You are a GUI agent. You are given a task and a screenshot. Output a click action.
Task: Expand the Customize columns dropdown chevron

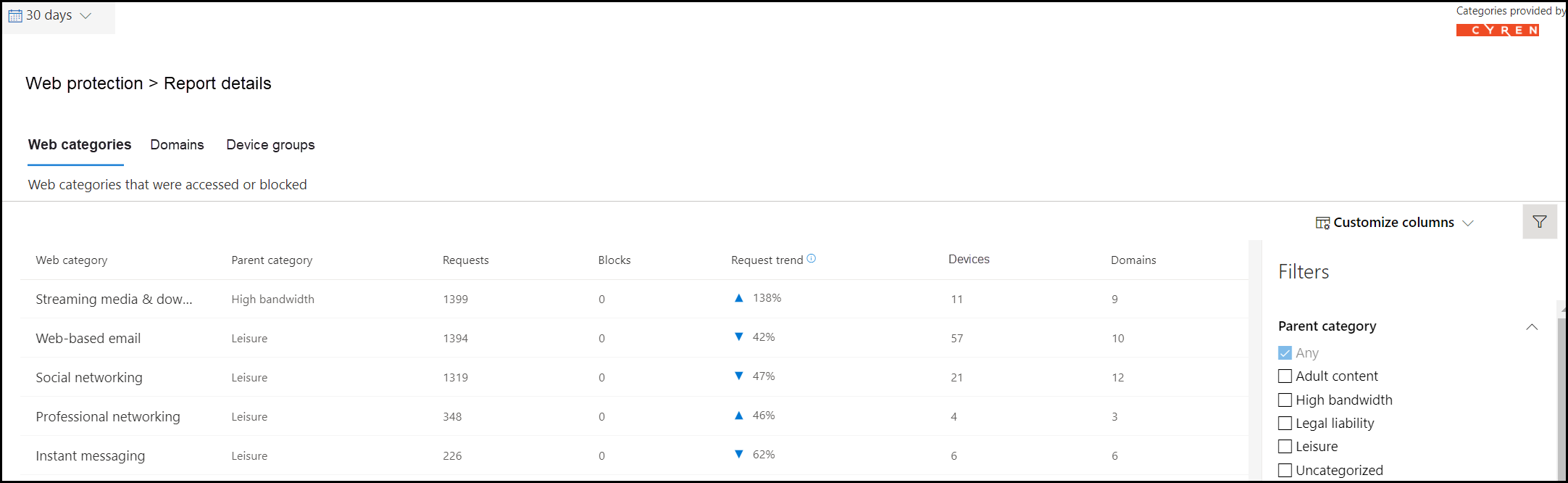[1468, 223]
